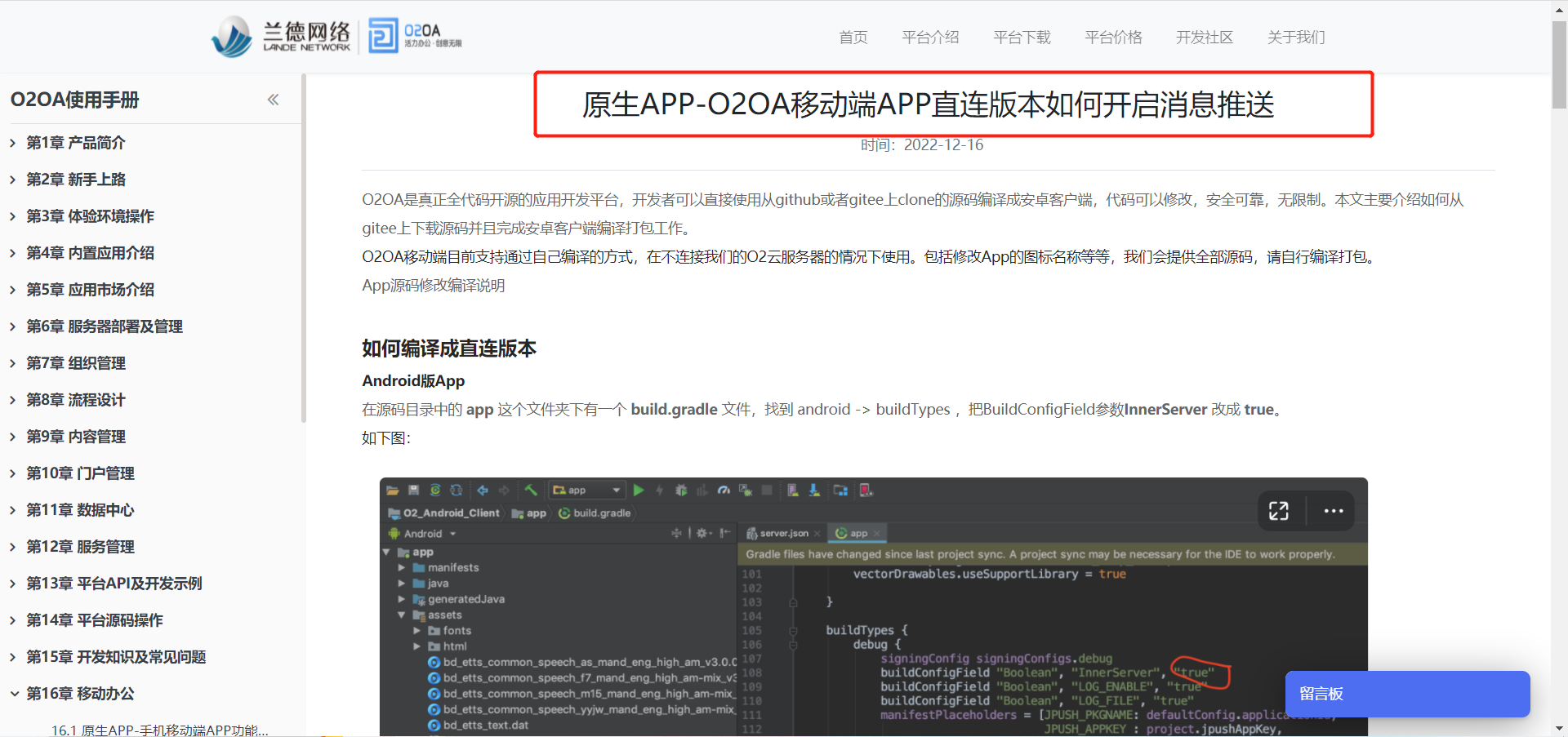Open the 平台下载 navigation item
This screenshot has height=737, width=1568.
1022,38
